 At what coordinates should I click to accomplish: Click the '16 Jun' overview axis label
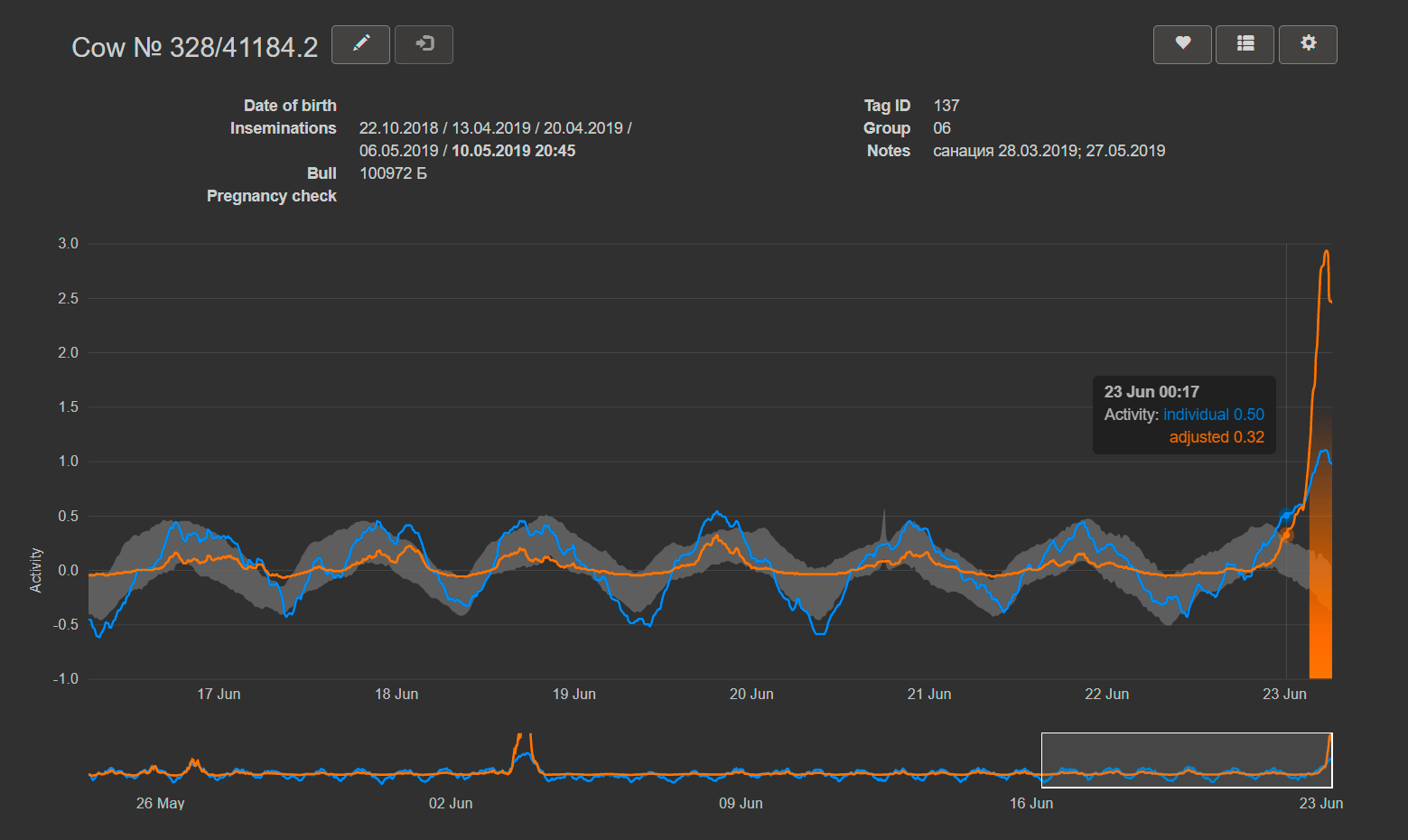1031,803
